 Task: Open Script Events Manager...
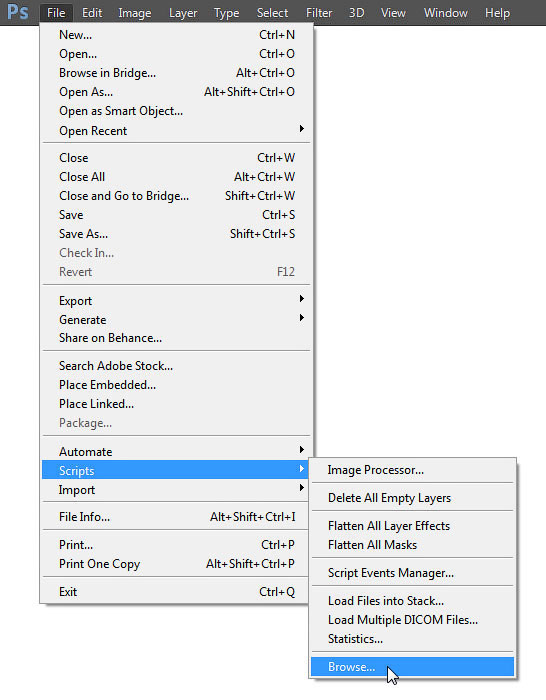pyautogui.click(x=412, y=573)
